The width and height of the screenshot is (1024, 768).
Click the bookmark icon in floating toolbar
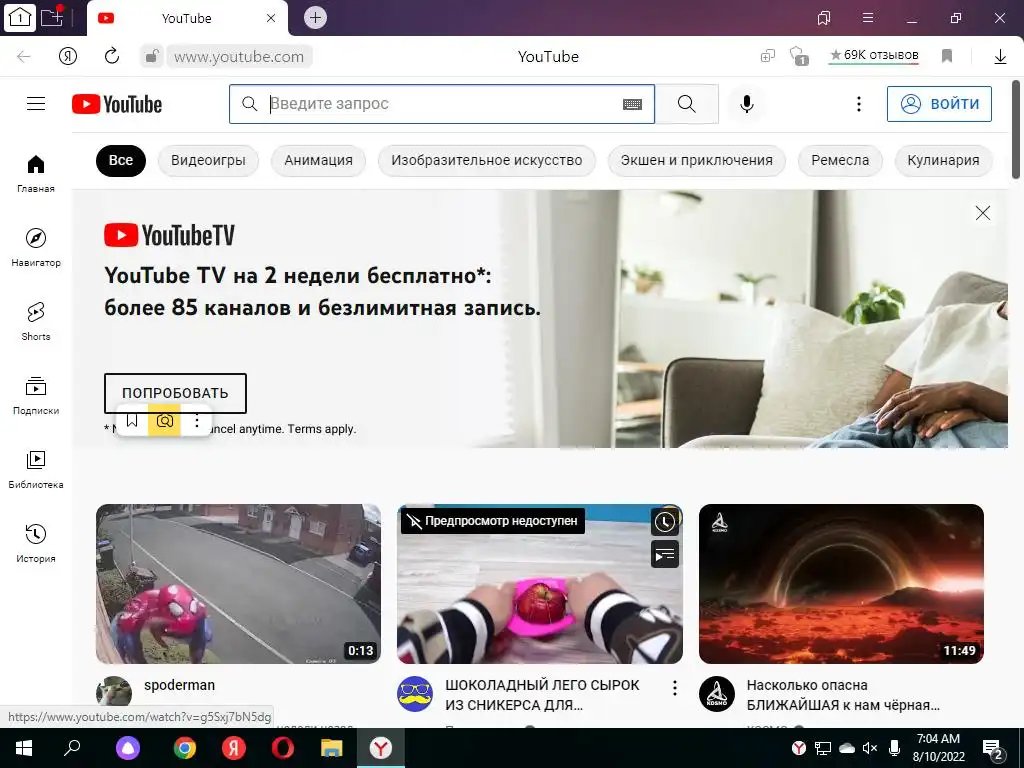point(132,421)
